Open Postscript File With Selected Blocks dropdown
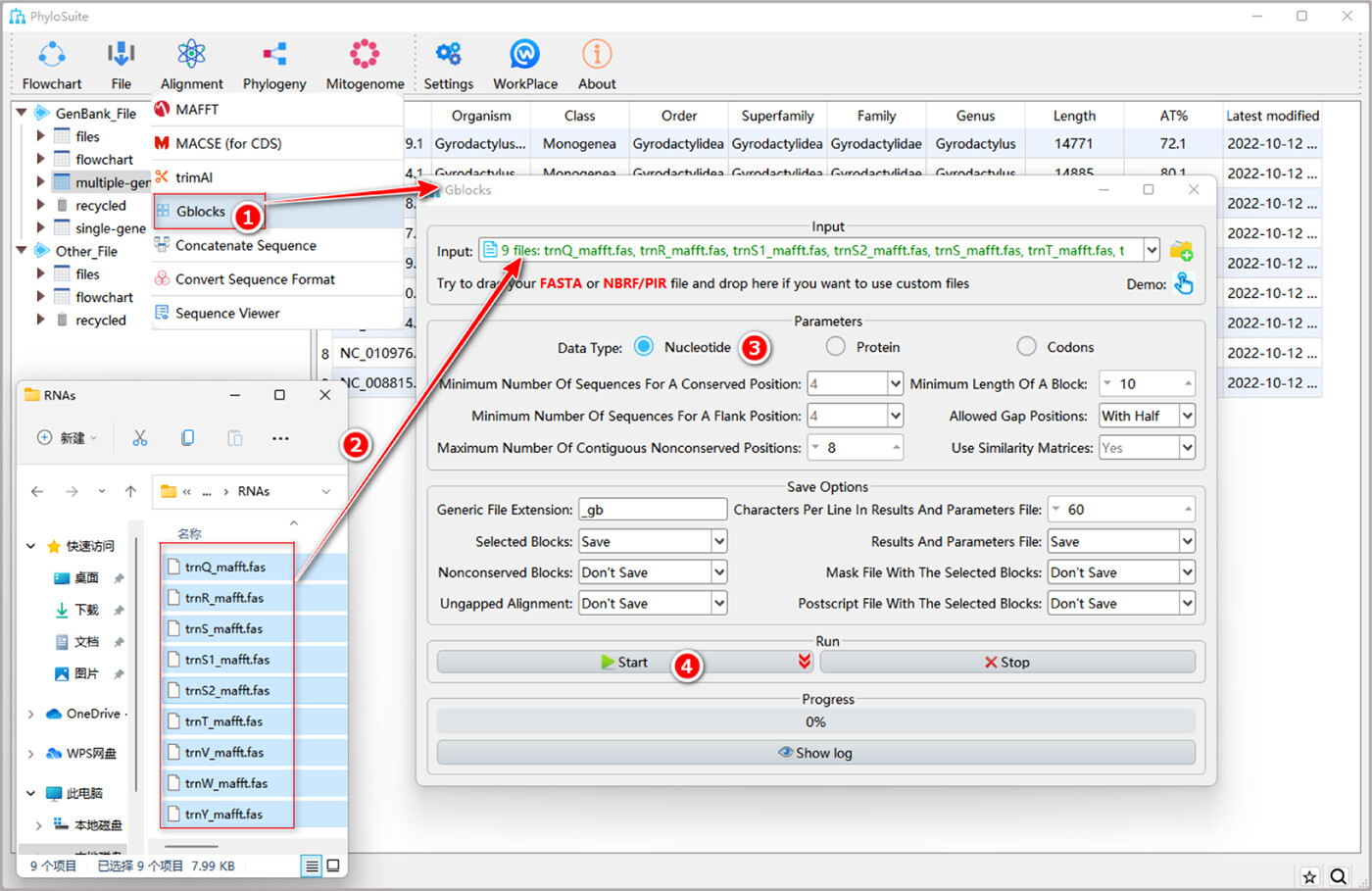 click(1187, 604)
